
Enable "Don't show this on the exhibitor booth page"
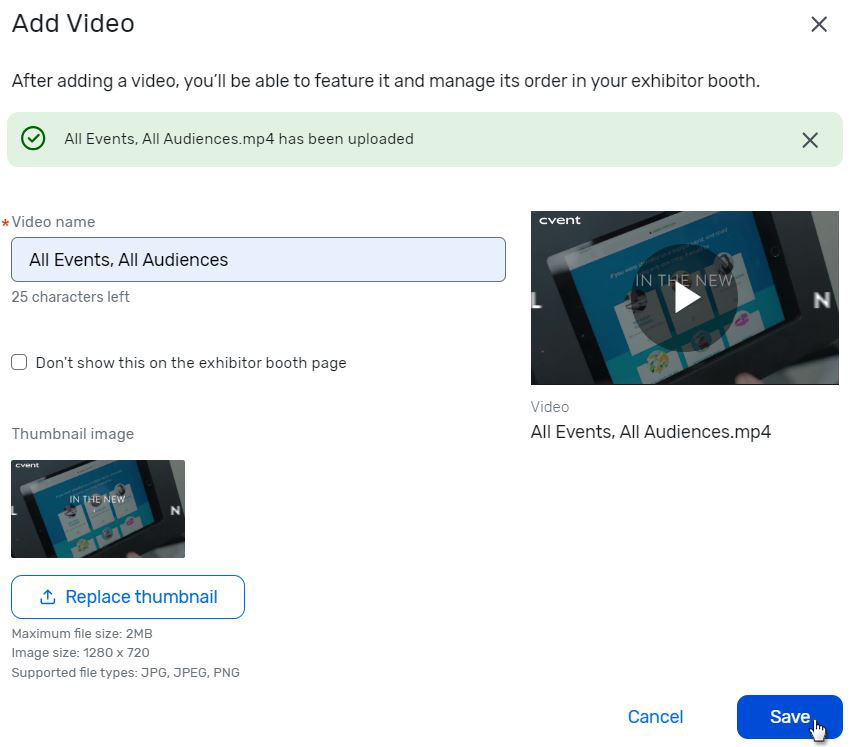19,362
